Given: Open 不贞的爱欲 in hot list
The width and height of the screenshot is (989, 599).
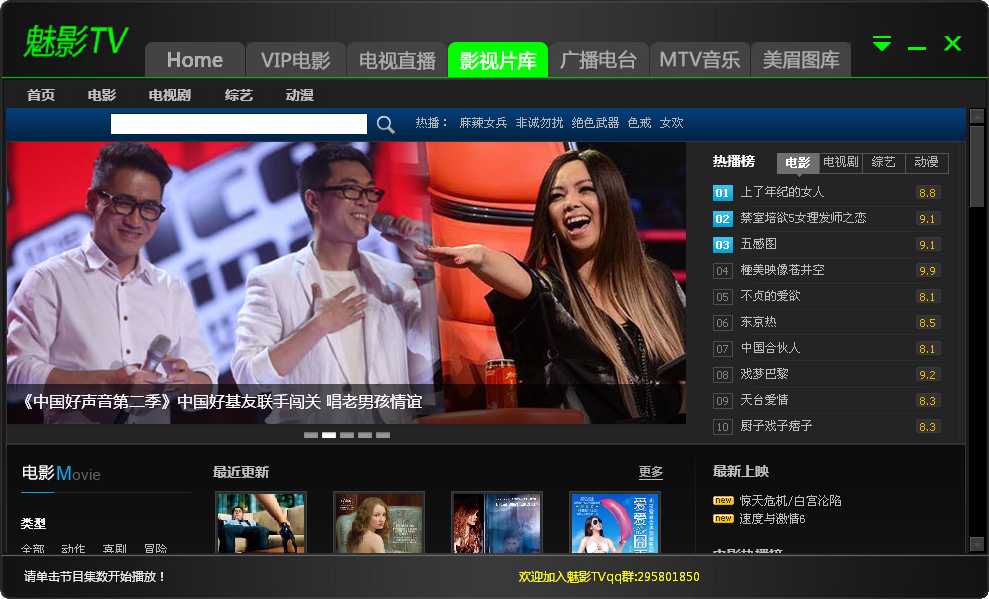Looking at the screenshot, I should point(770,296).
